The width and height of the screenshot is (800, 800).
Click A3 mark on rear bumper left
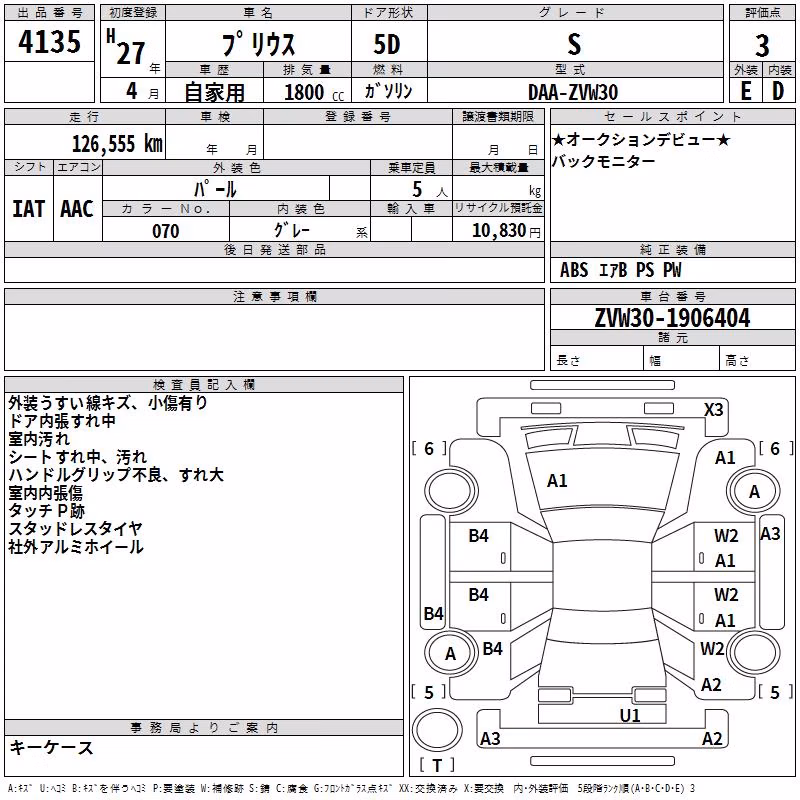tap(490, 738)
